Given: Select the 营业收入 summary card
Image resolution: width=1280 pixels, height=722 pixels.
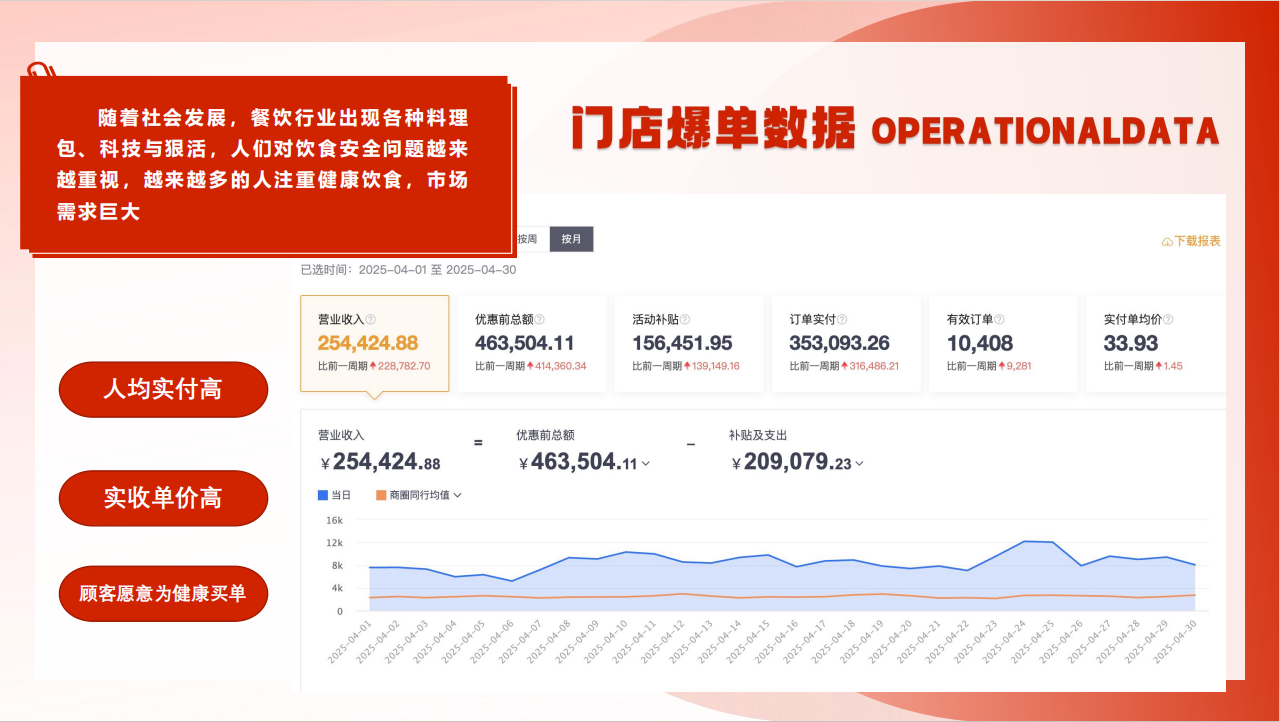Looking at the screenshot, I should (x=375, y=343).
